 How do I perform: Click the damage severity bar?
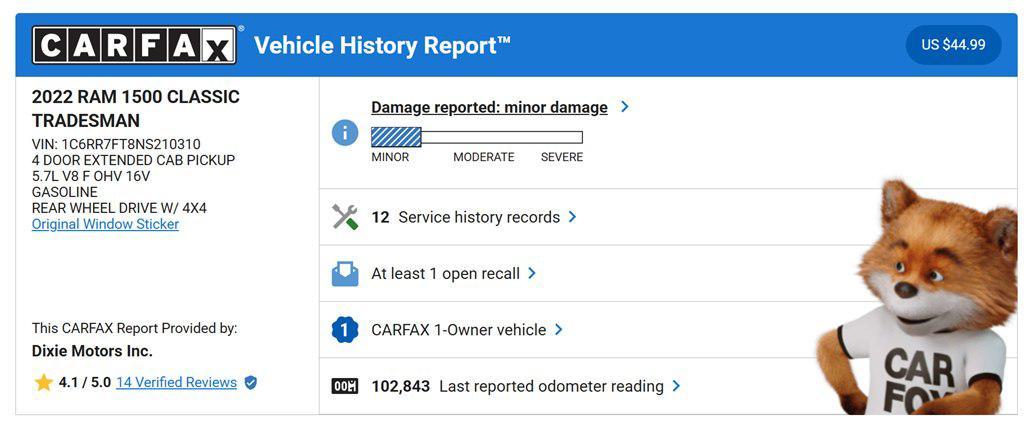[x=476, y=137]
